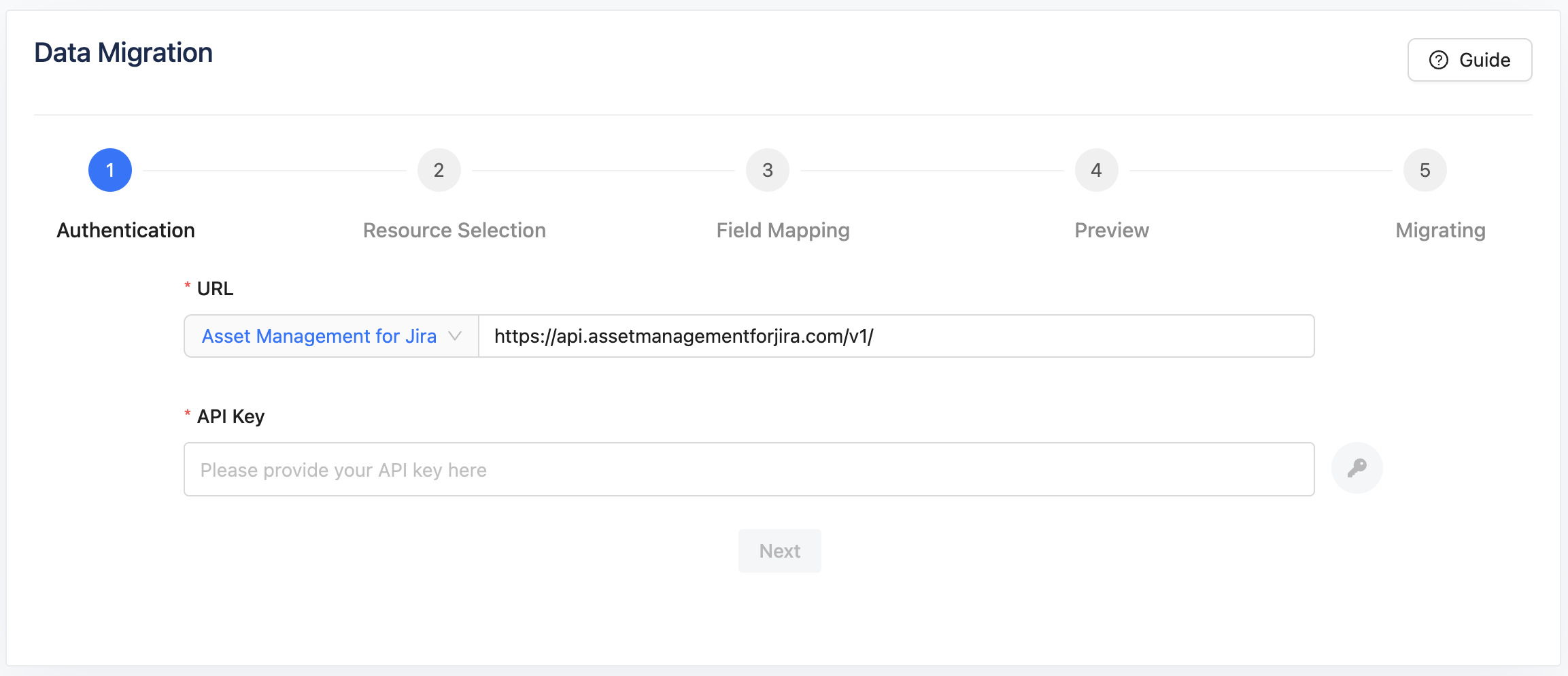Click the step 3 numbered circle
Screen dimensions: 1568x676
pos(768,170)
